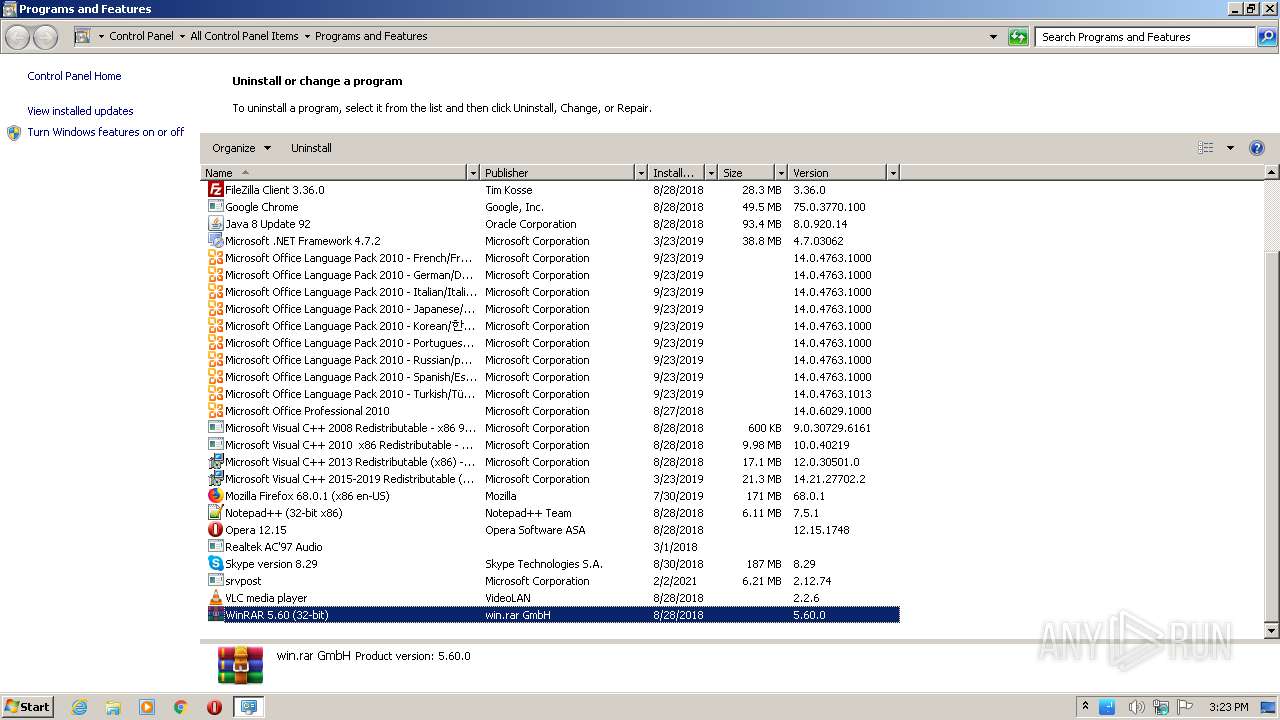The width and height of the screenshot is (1280, 720).
Task: Launch Opera from the taskbar
Action: [x=214, y=707]
